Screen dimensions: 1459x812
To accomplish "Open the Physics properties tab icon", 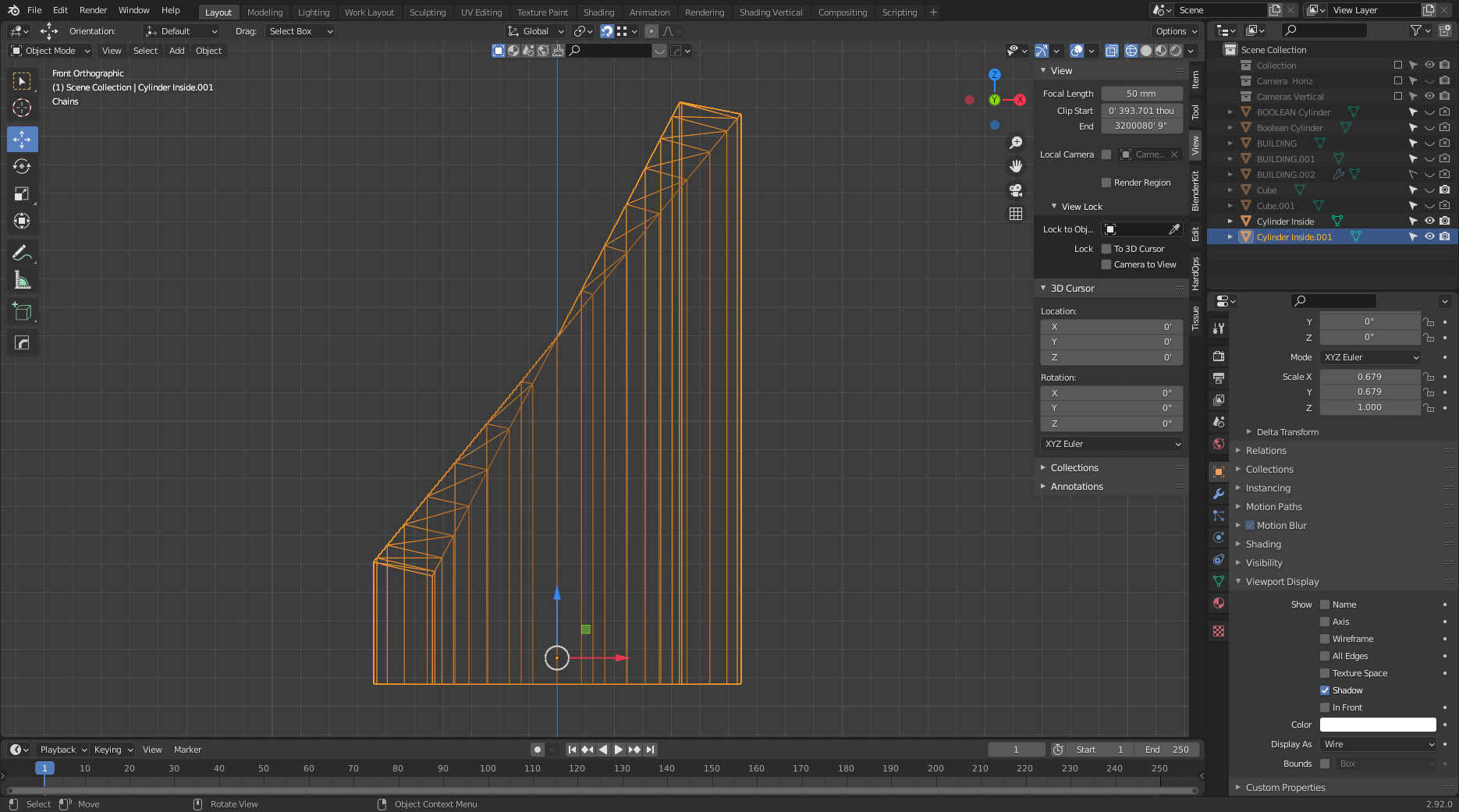I will (x=1219, y=537).
